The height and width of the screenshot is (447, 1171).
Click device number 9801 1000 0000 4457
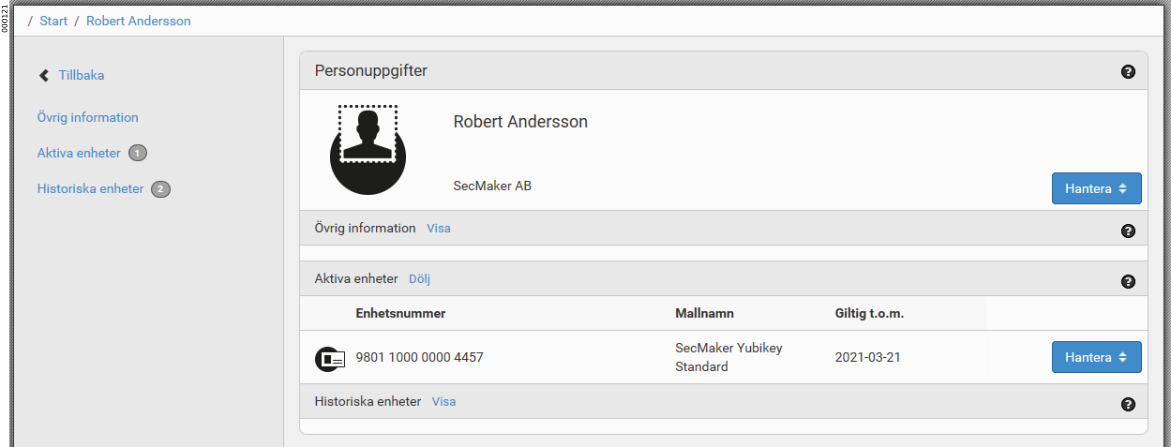420,357
